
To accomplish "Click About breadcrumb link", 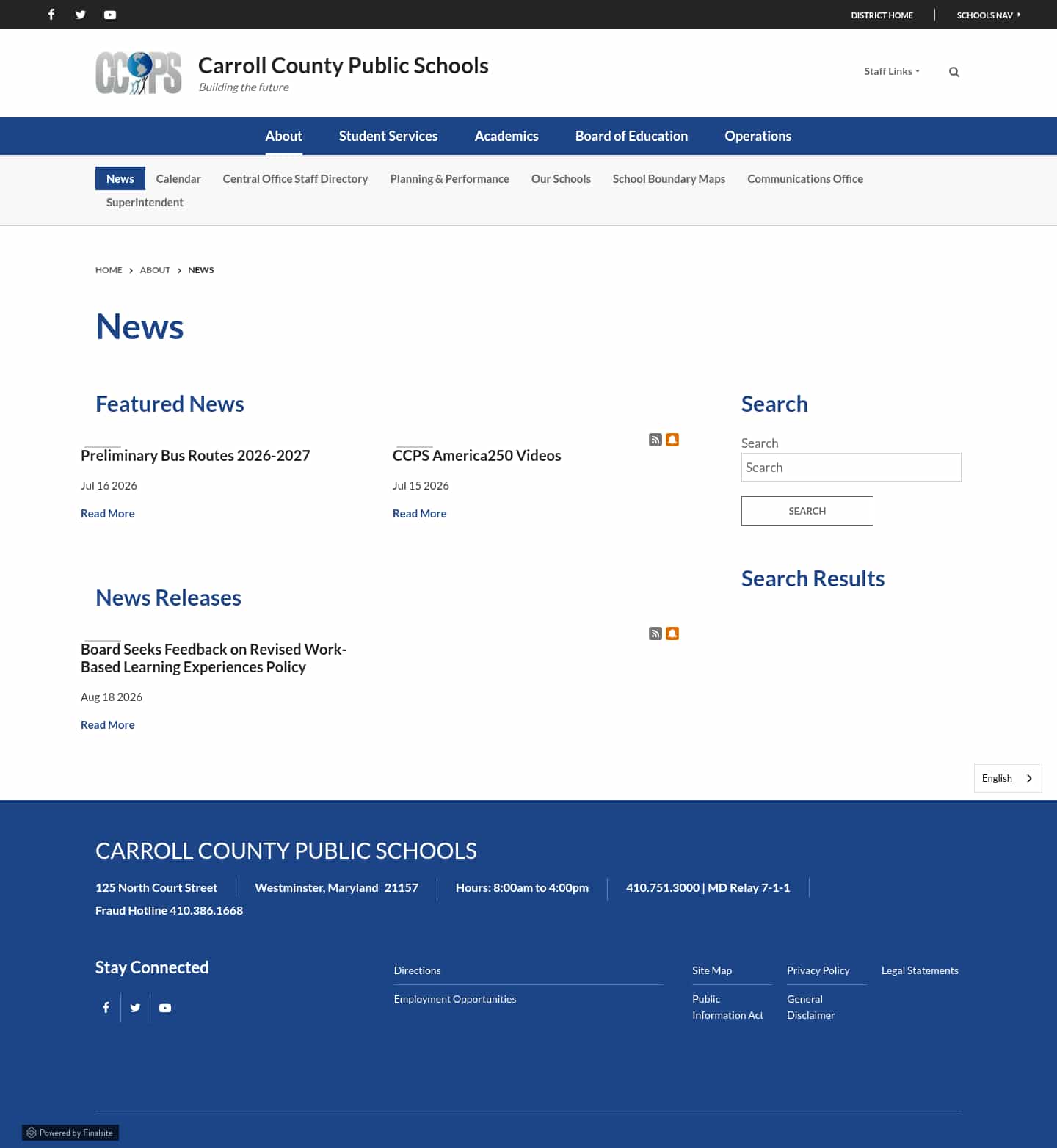I will [x=155, y=270].
